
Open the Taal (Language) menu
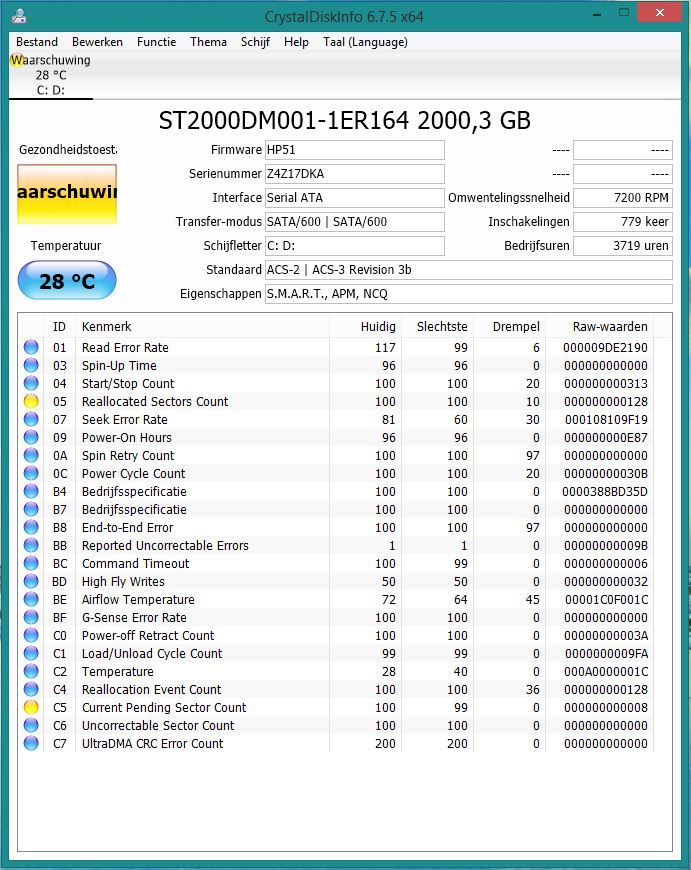tap(365, 42)
